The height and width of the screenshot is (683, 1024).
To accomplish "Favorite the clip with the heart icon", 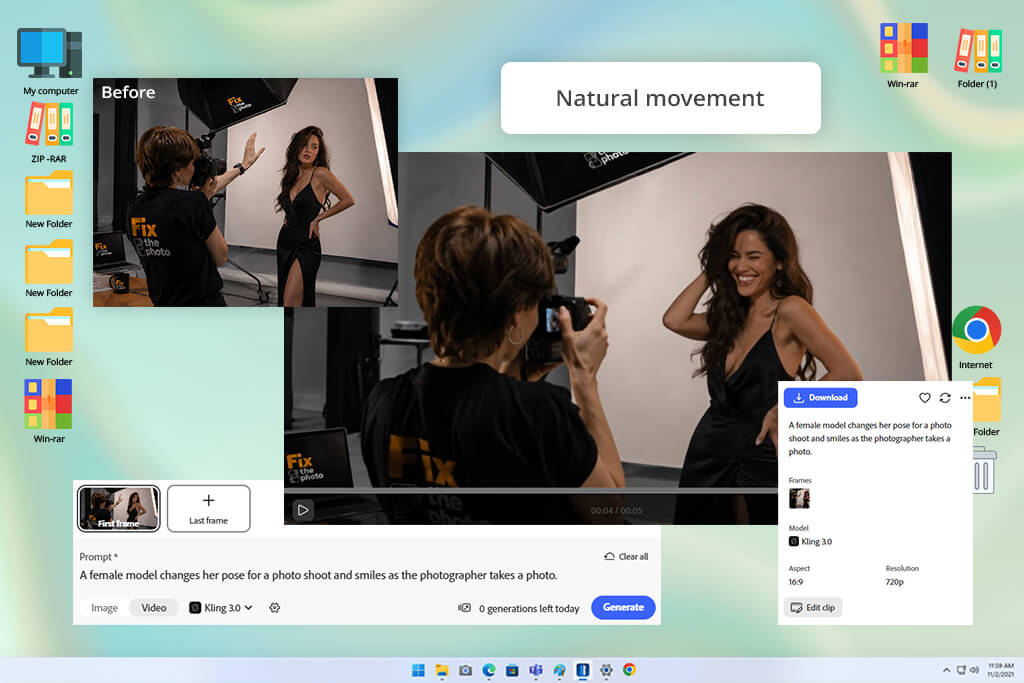I will pyautogui.click(x=924, y=398).
